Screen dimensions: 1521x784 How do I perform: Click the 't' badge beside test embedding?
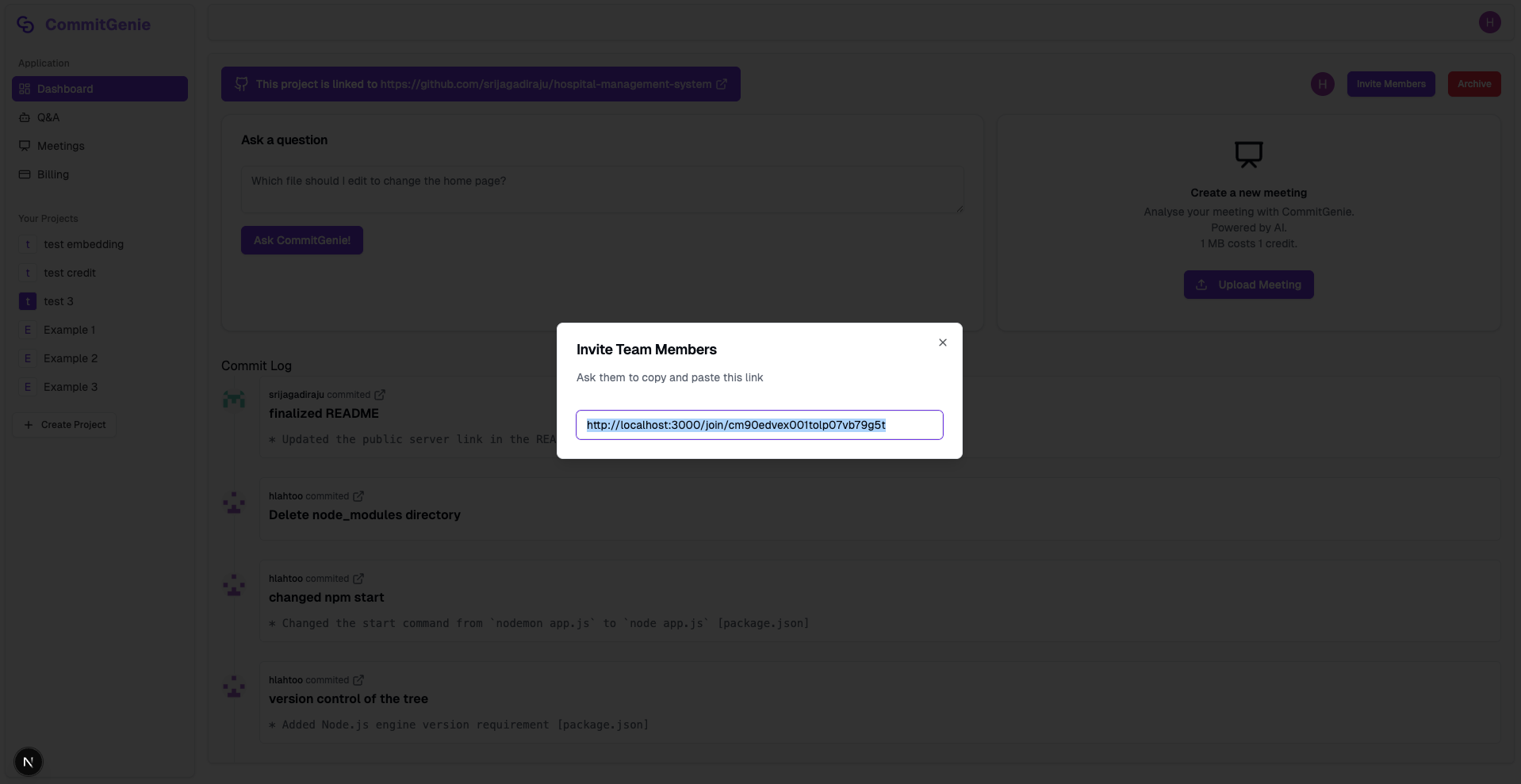click(28, 244)
